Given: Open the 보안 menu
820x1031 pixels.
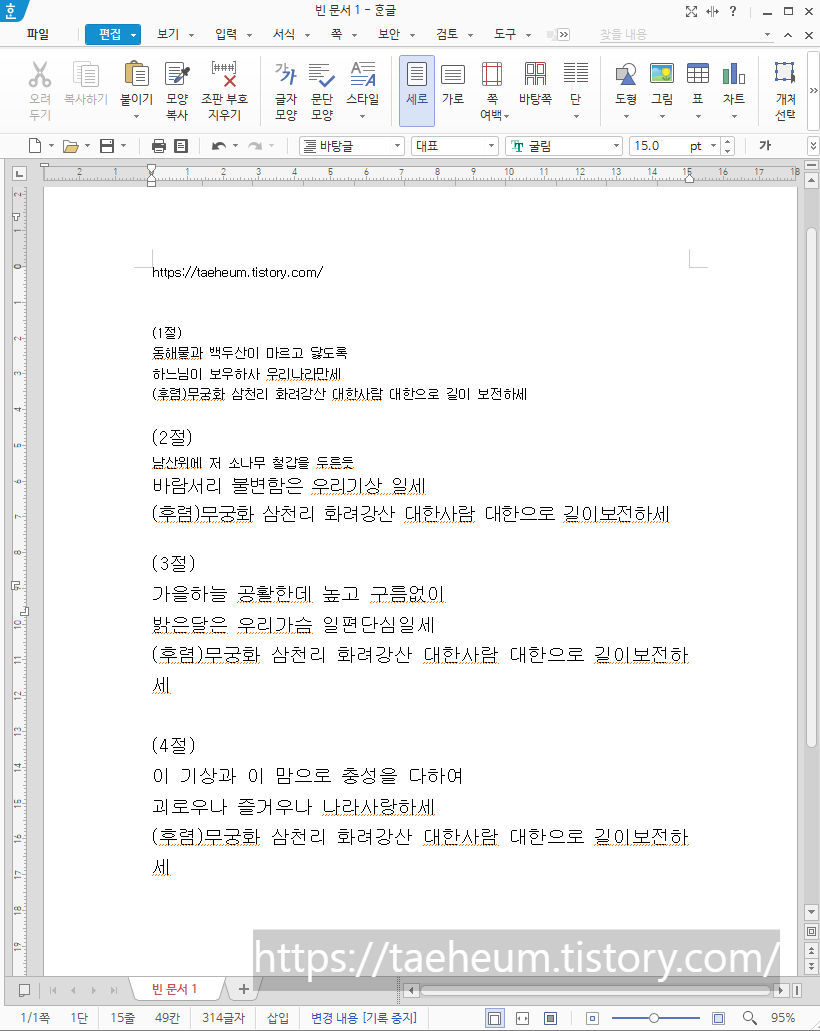Looking at the screenshot, I should coord(389,34).
